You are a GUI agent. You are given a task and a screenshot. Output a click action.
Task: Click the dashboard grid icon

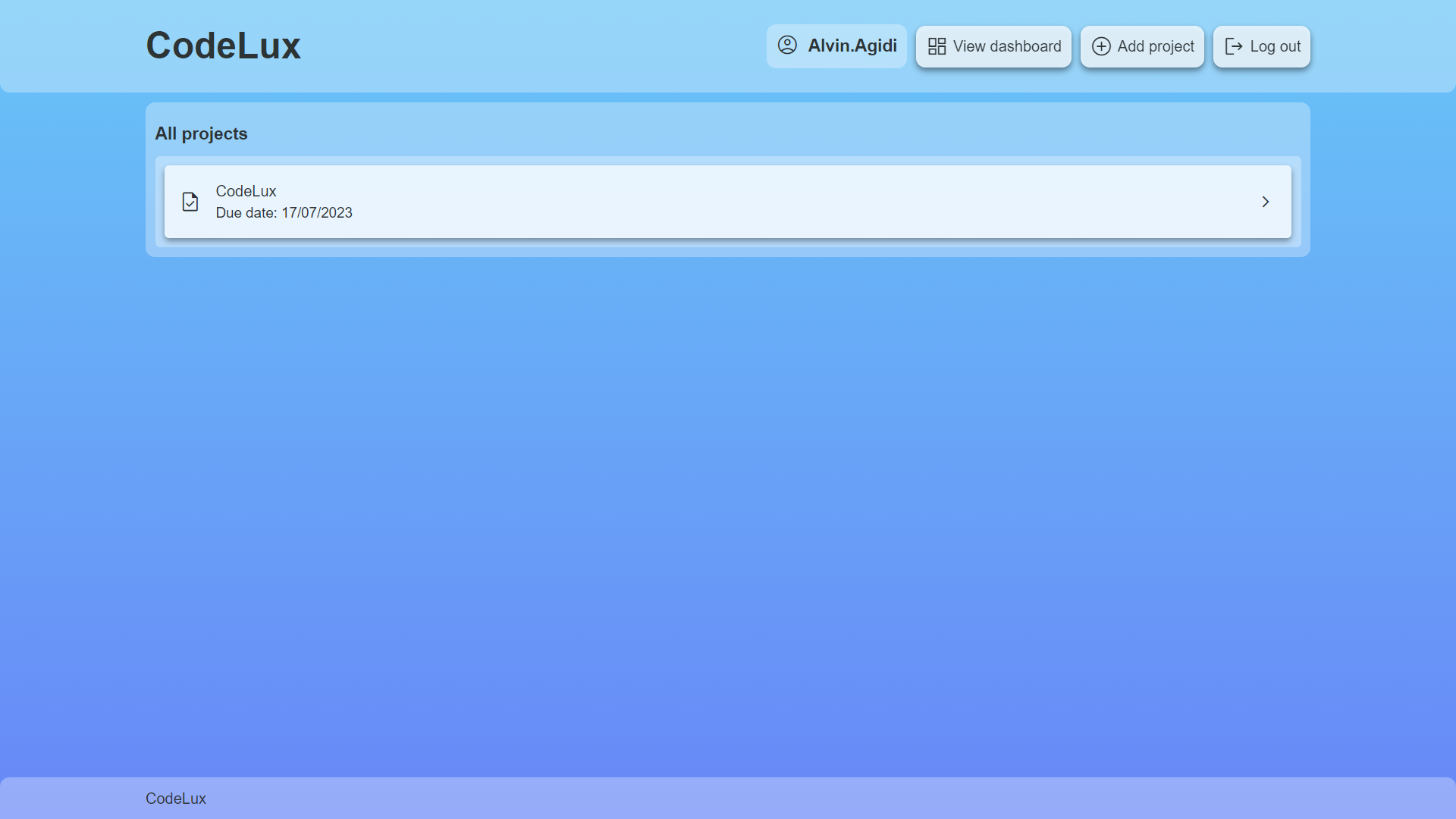[937, 46]
